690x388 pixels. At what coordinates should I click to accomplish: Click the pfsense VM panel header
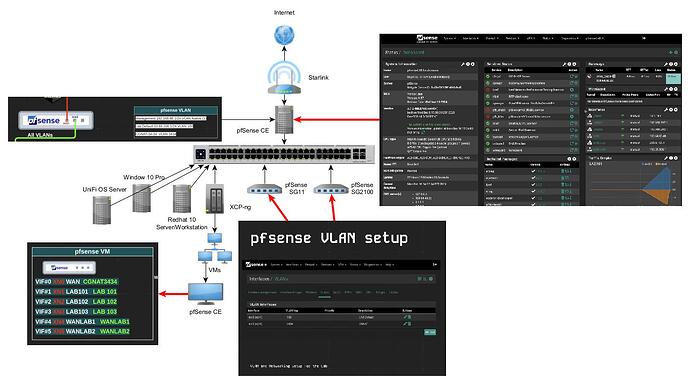click(x=92, y=252)
